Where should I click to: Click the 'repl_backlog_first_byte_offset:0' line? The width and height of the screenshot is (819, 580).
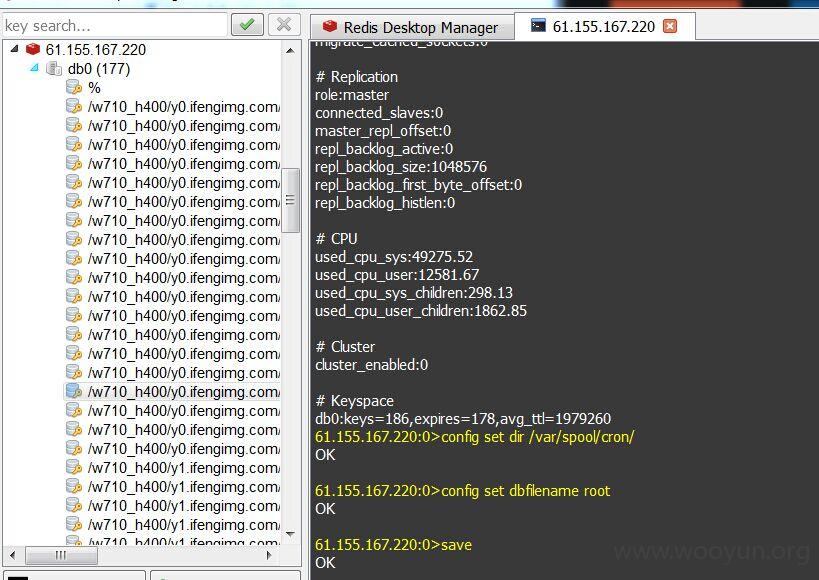click(418, 185)
